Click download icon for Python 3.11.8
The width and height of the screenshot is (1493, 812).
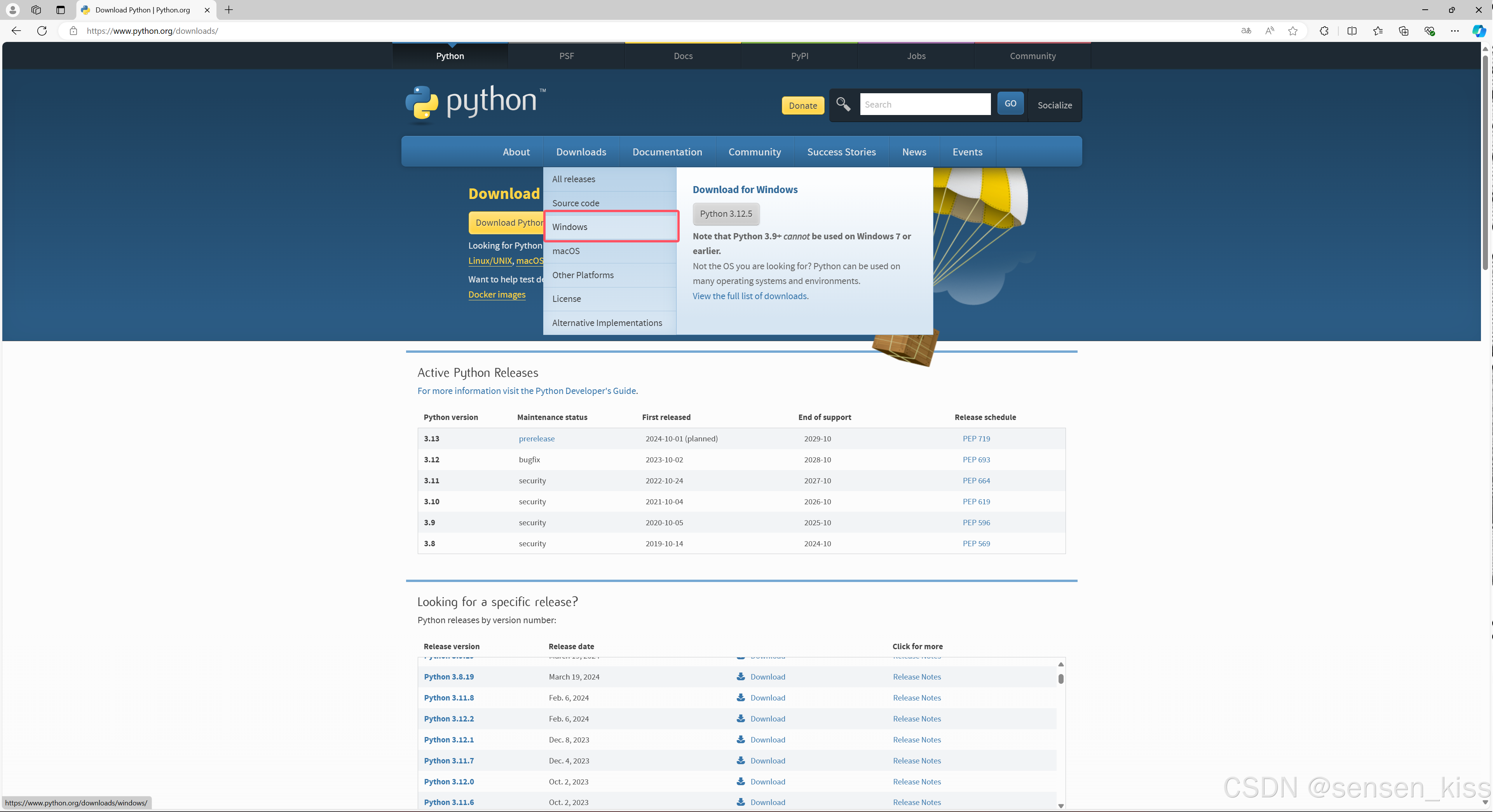pyautogui.click(x=741, y=697)
